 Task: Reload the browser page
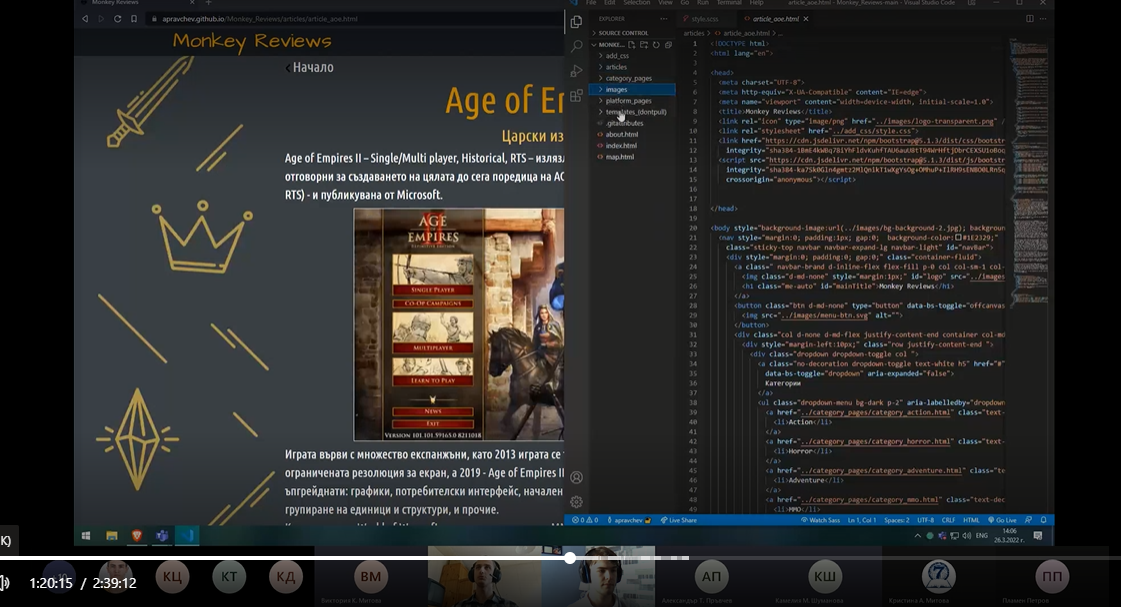(117, 19)
